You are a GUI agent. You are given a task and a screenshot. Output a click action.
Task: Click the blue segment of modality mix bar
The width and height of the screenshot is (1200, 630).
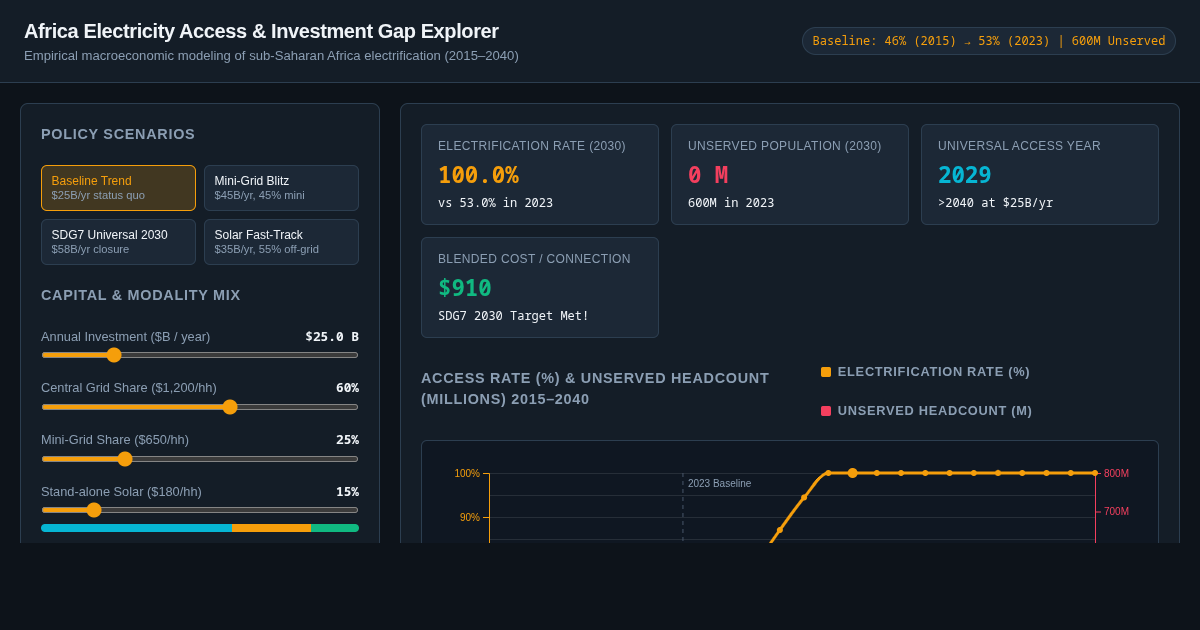136,528
